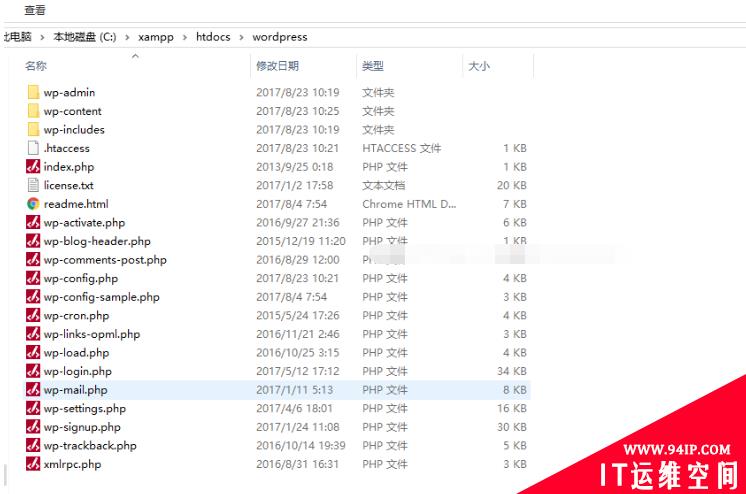Click the xmlrpc.php file icon
This screenshot has height=494, width=746.
point(33,464)
